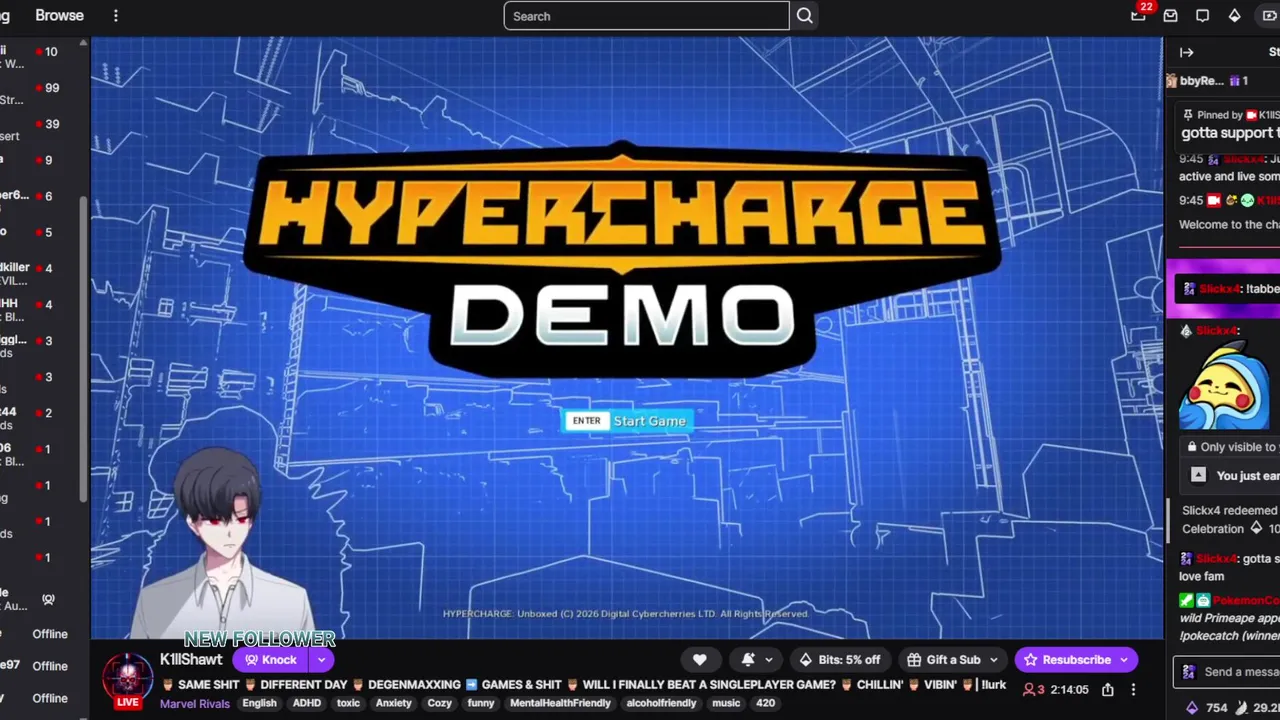Click the Slickx4 username in highlighted message

[1219, 289]
